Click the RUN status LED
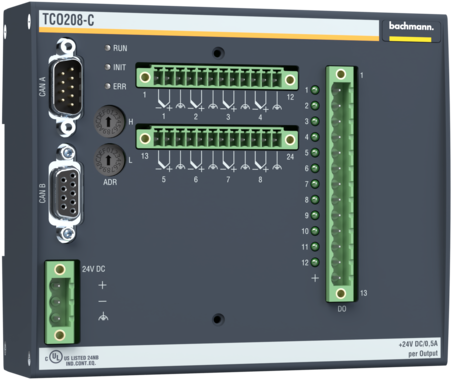The width and height of the screenshot is (453, 380). pyautogui.click(x=107, y=48)
